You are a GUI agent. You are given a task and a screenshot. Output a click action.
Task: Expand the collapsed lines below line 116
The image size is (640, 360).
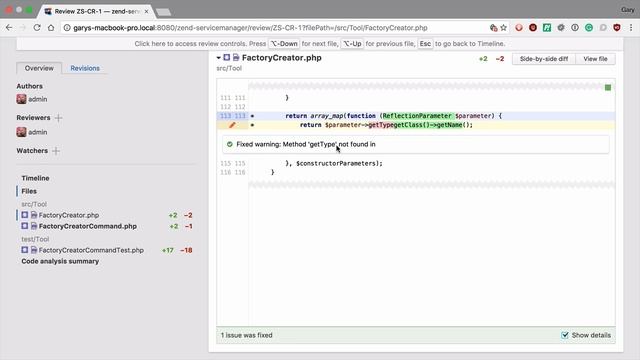coord(431,185)
